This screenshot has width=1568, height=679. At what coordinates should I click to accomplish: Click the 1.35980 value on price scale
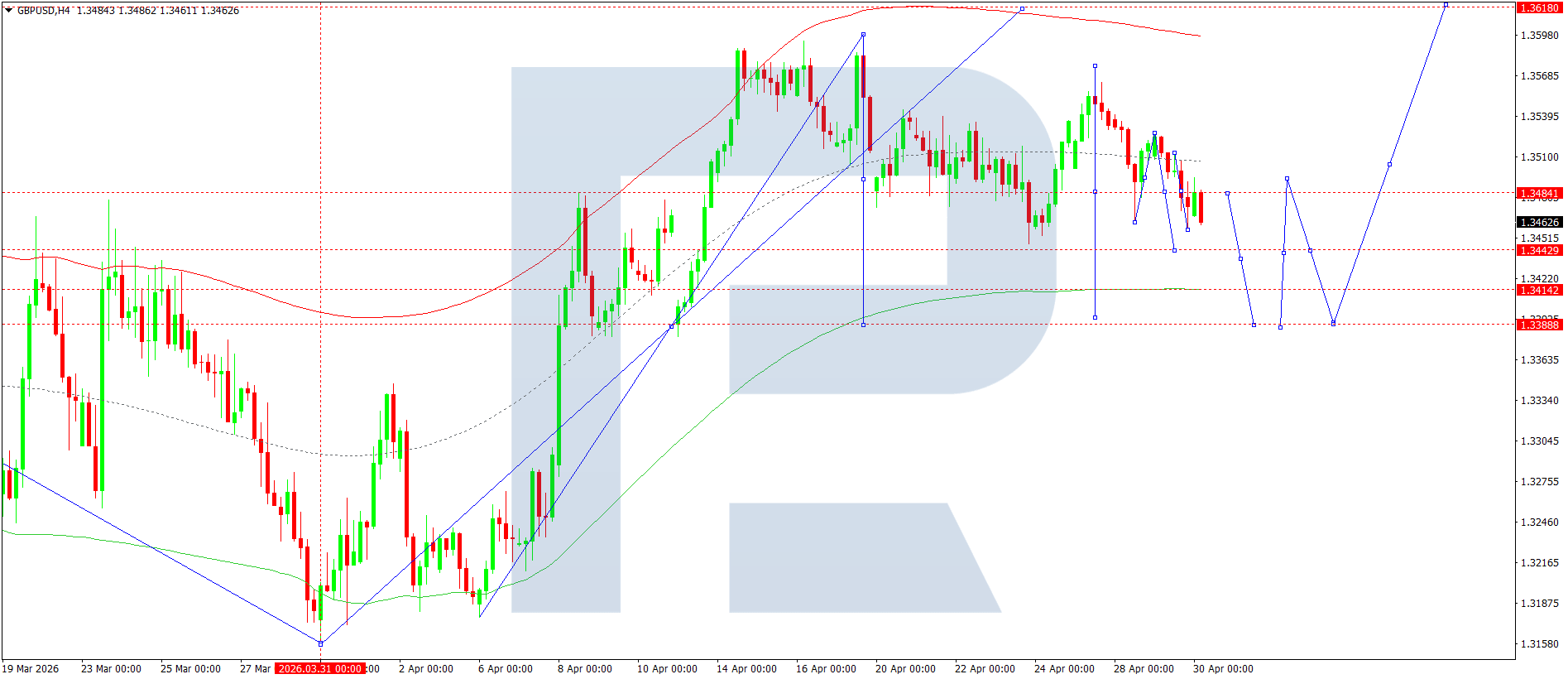pyautogui.click(x=1539, y=36)
